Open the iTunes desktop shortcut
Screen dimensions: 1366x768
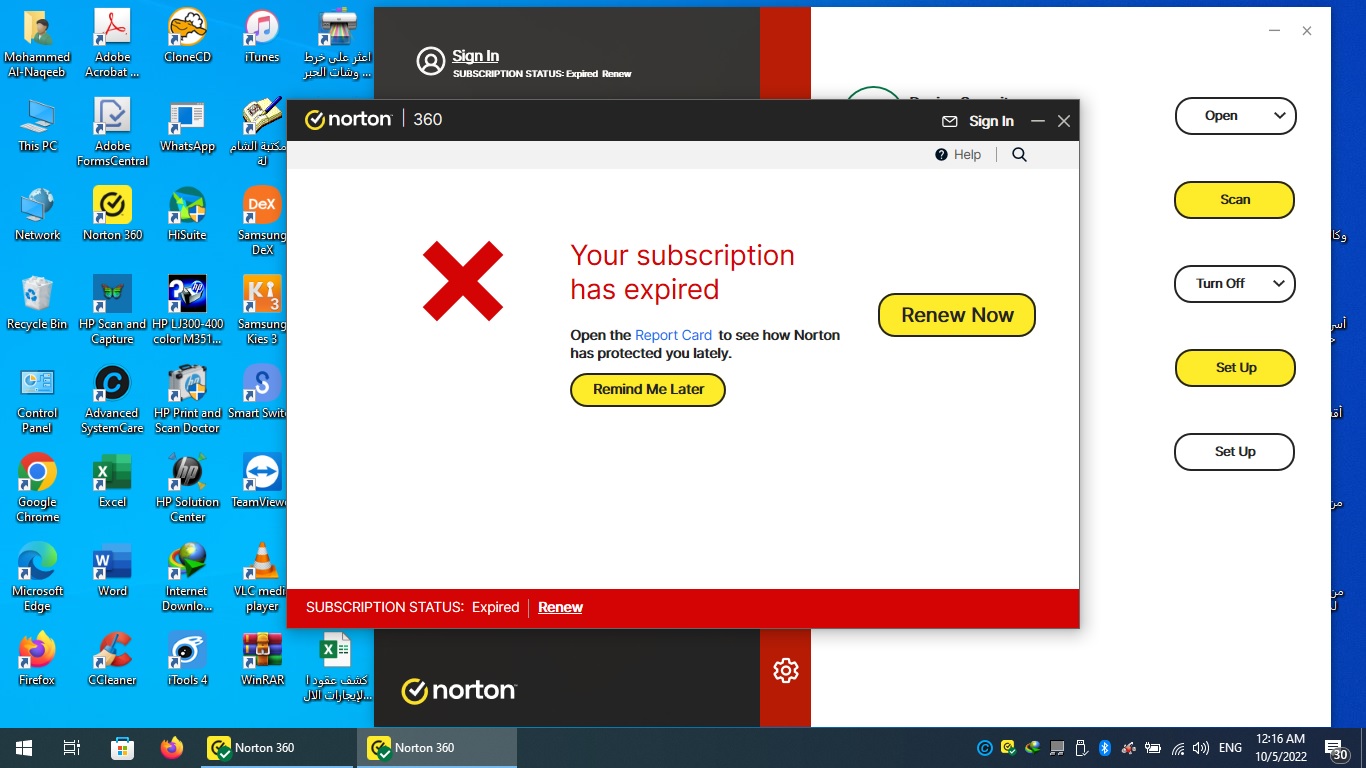point(262,35)
